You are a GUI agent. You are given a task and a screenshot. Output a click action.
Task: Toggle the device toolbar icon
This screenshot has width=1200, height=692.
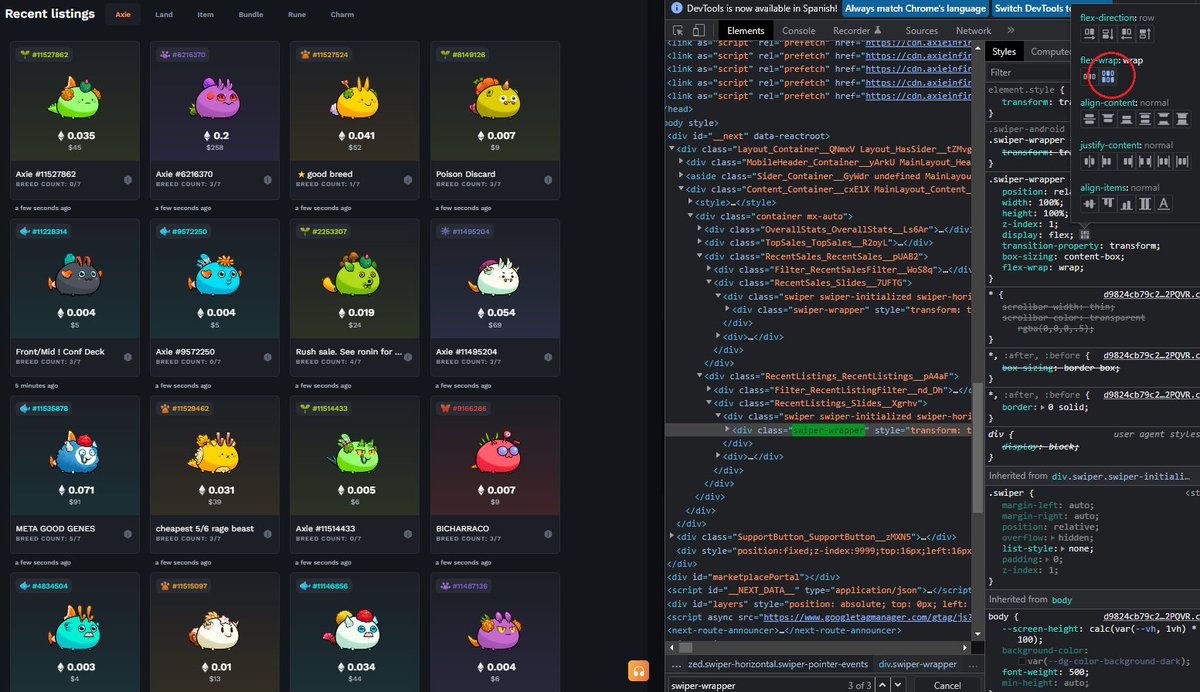700,31
